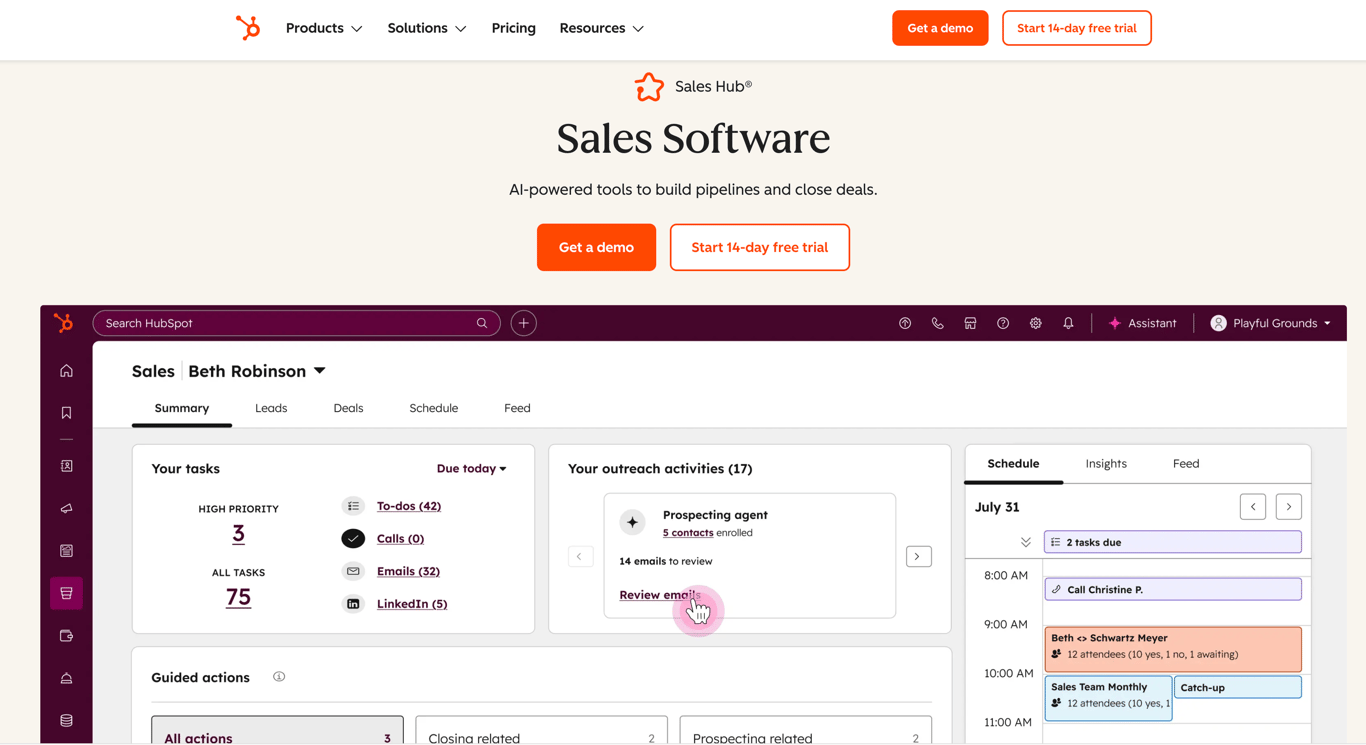Open the Bookmarks icon in the sidebar
Screen dimensions: 1366x745
pos(66,413)
